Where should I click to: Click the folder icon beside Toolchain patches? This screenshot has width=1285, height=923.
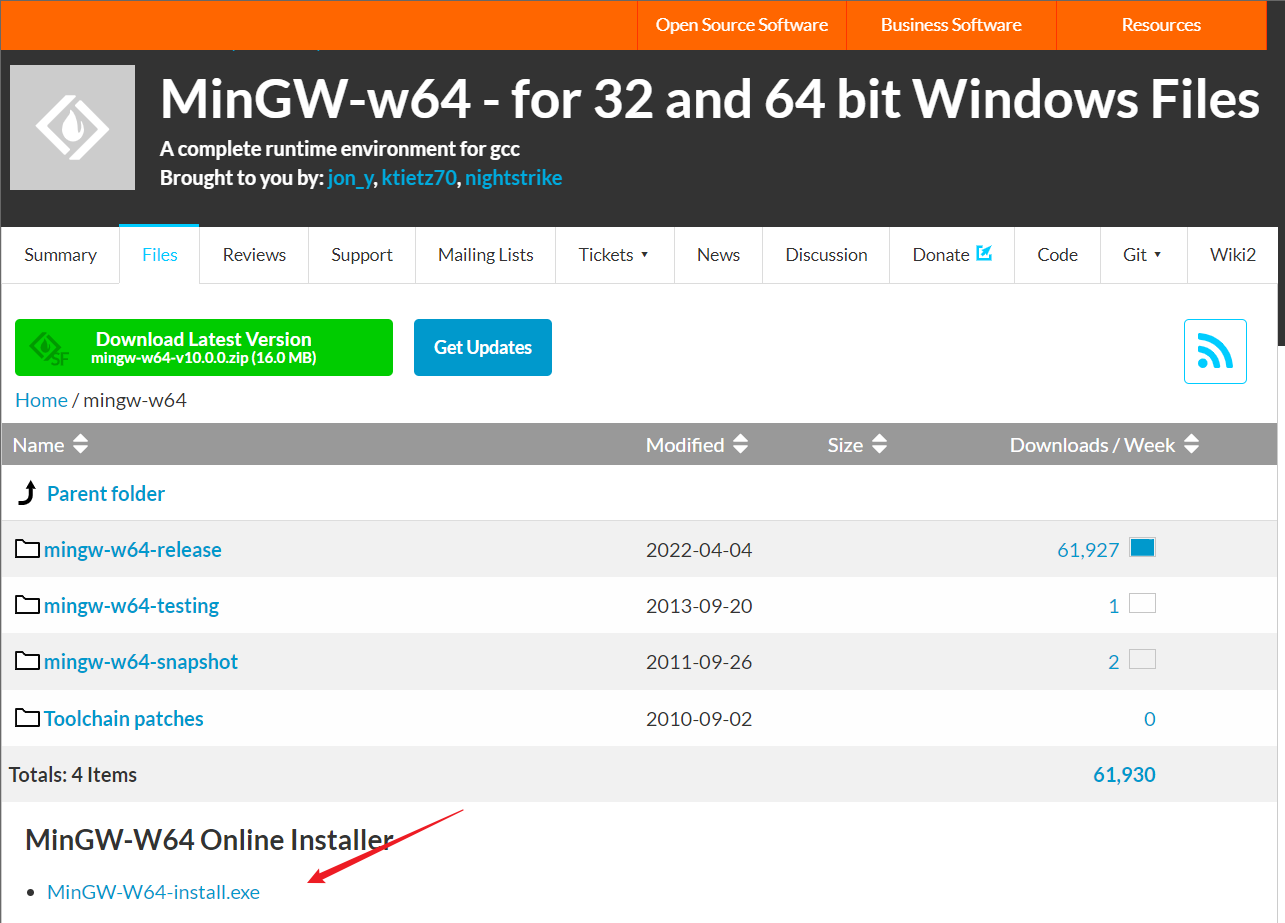pos(27,718)
